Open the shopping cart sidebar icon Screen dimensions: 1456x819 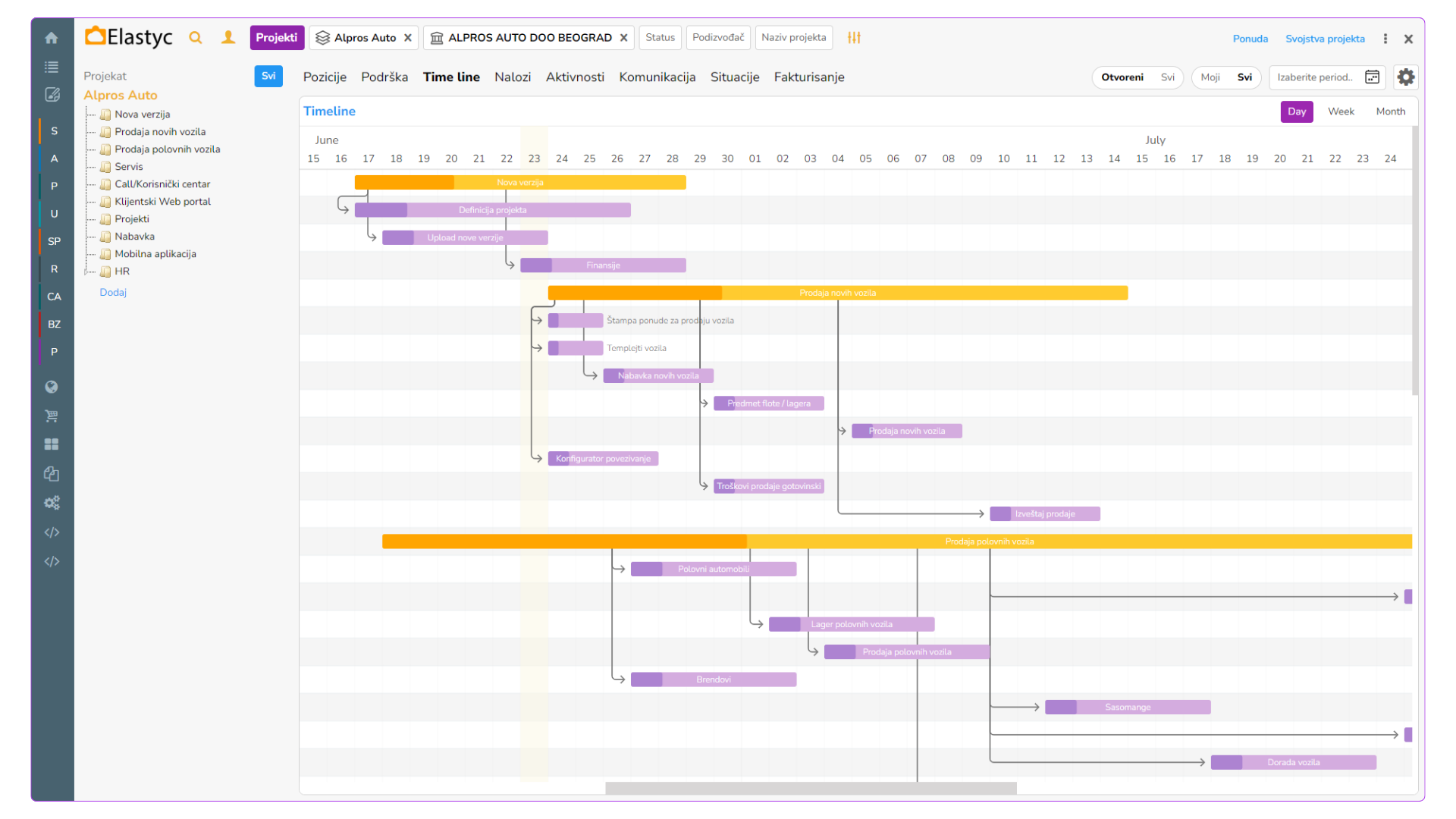point(51,416)
